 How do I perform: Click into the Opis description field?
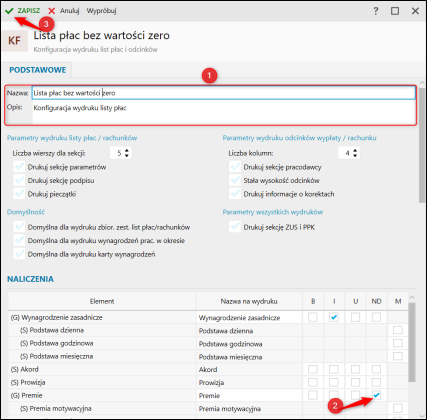click(x=224, y=112)
